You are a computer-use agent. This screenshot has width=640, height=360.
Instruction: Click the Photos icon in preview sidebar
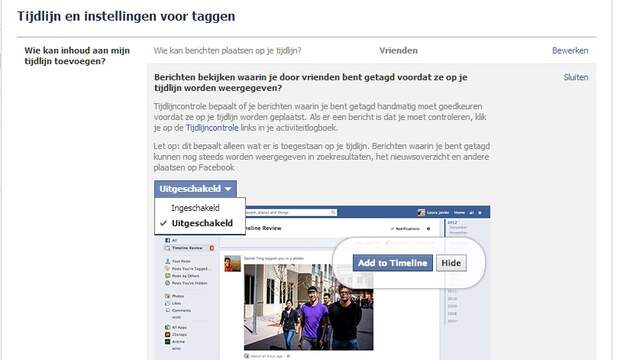pos(167,296)
